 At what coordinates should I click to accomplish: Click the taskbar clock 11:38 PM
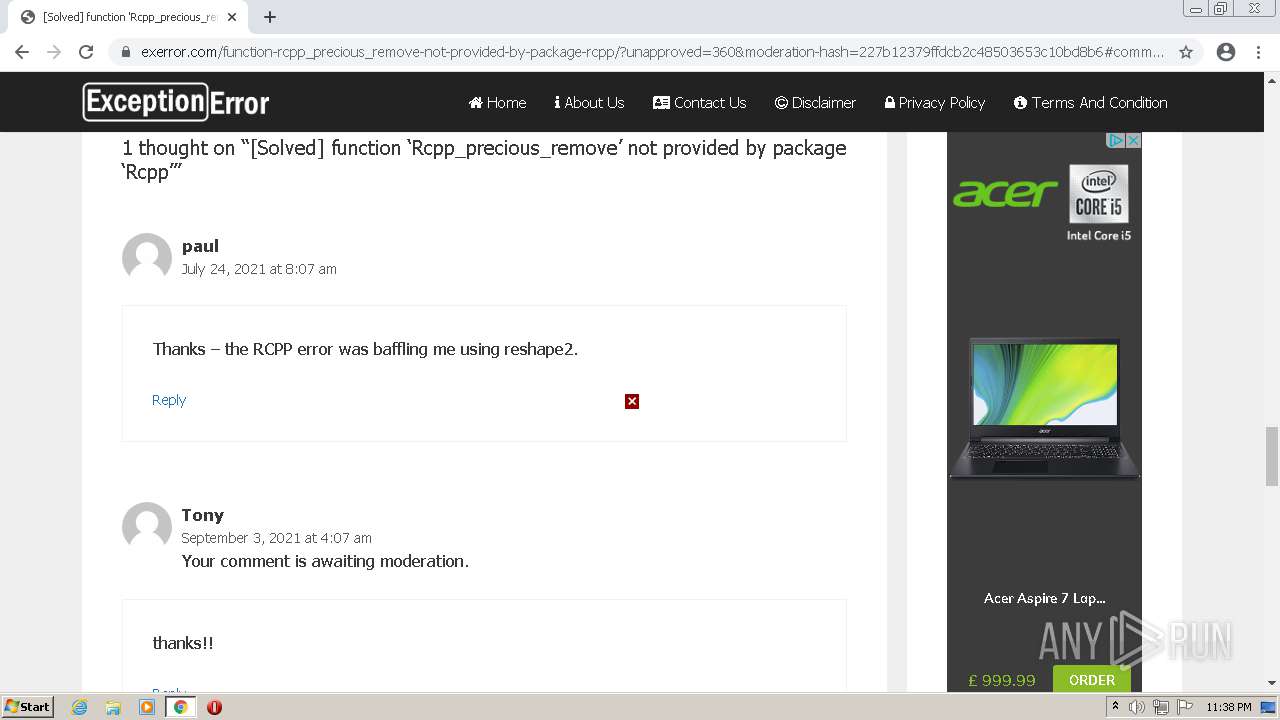pyautogui.click(x=1229, y=707)
